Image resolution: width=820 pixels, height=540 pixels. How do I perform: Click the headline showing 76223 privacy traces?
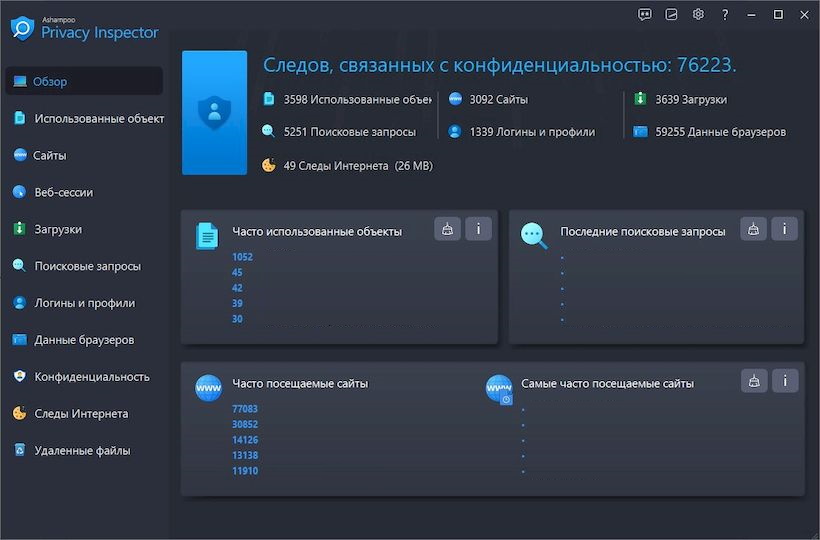pos(499,65)
